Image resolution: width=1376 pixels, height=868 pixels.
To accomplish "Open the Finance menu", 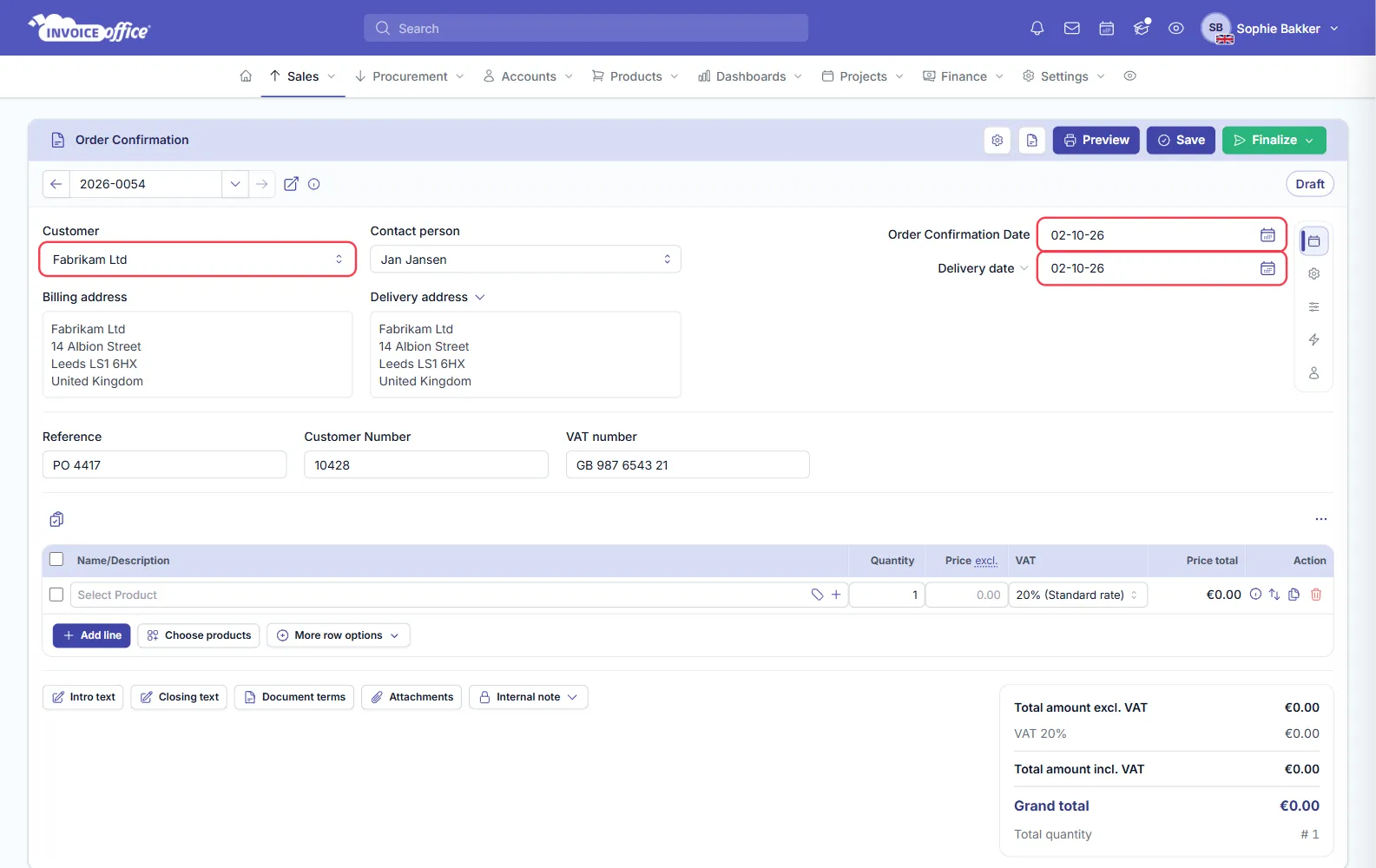I will coord(963,76).
